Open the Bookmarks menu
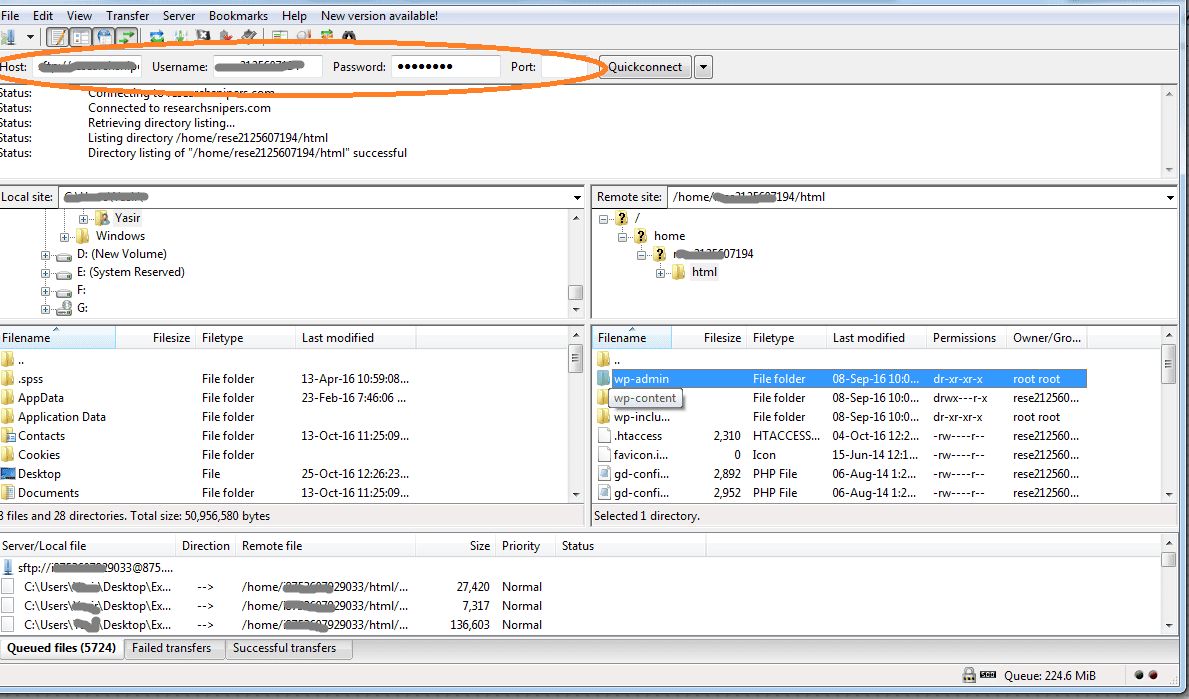 coord(237,16)
